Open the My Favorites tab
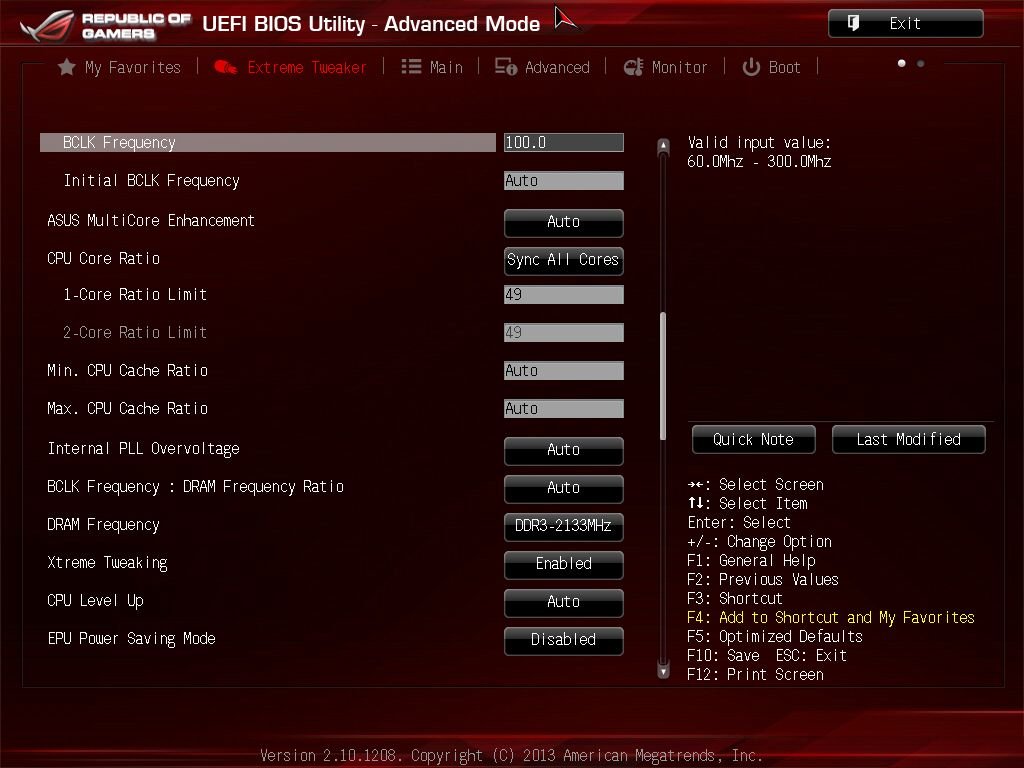The height and width of the screenshot is (768, 1024). tap(120, 67)
